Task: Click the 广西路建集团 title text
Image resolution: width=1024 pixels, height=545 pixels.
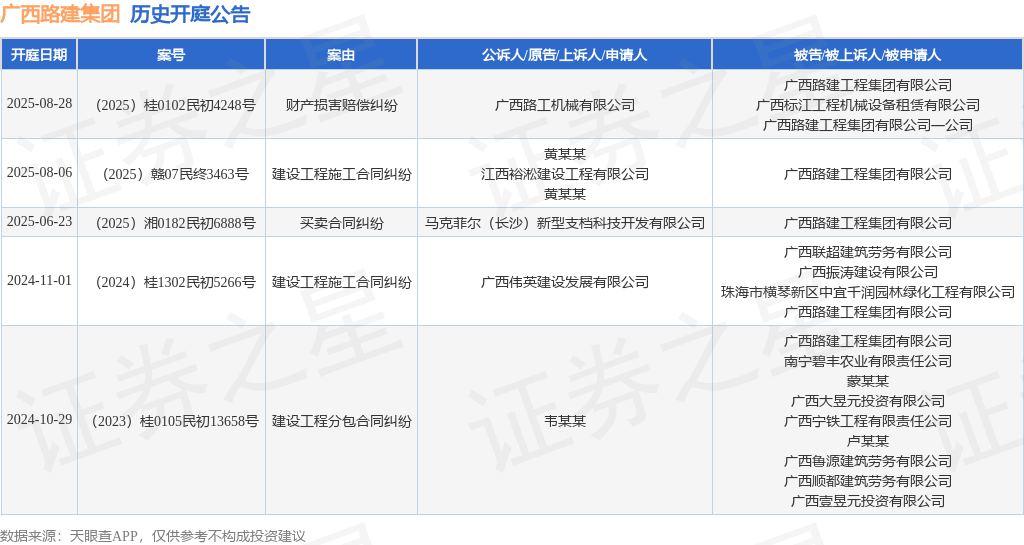Action: tap(60, 14)
